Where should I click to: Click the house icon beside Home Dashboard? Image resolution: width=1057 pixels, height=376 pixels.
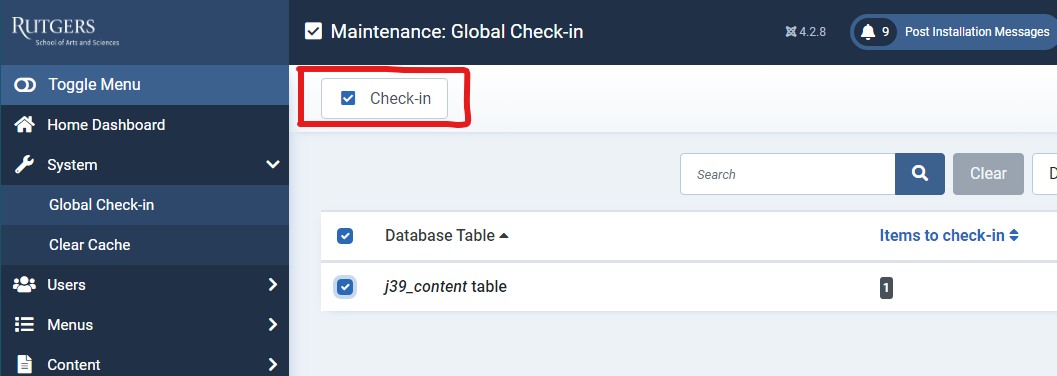pyautogui.click(x=24, y=125)
